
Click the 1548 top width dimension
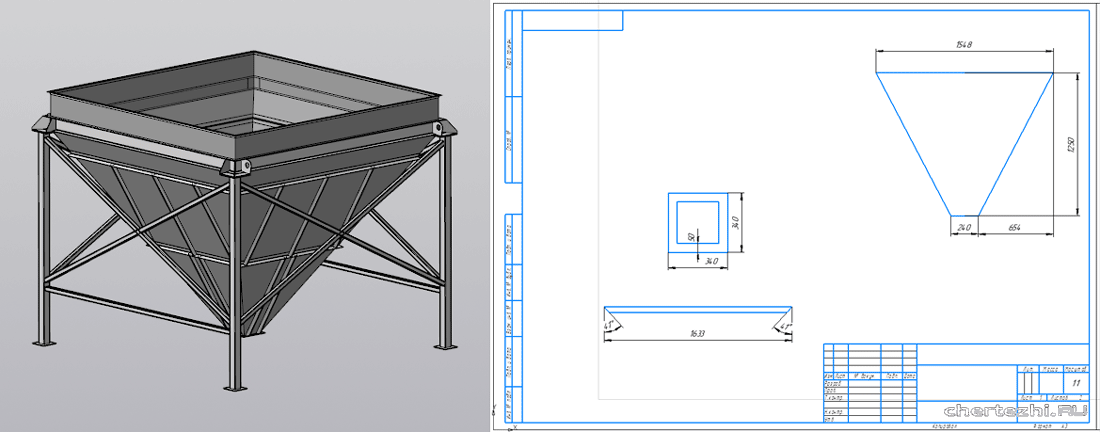click(964, 45)
